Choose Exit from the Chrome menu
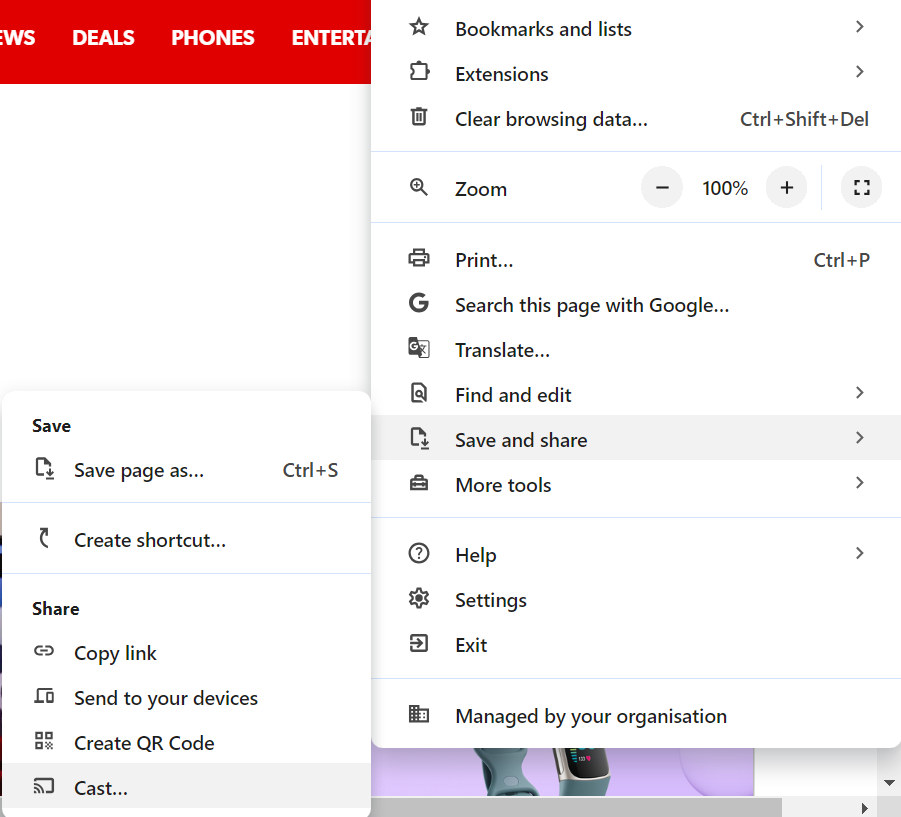Image resolution: width=901 pixels, height=817 pixels. (x=636, y=644)
